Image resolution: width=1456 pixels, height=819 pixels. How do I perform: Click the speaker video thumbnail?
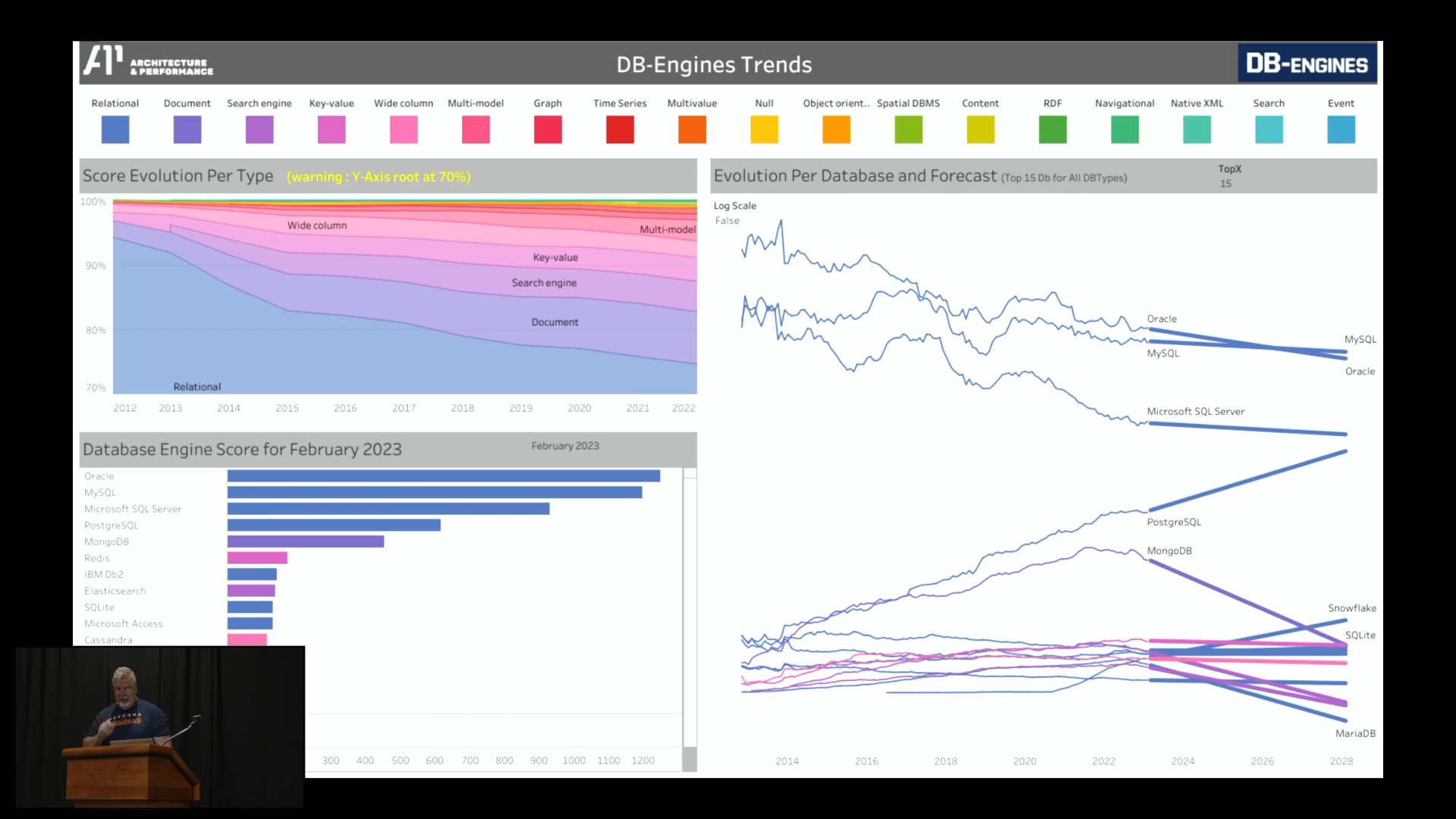[160, 726]
